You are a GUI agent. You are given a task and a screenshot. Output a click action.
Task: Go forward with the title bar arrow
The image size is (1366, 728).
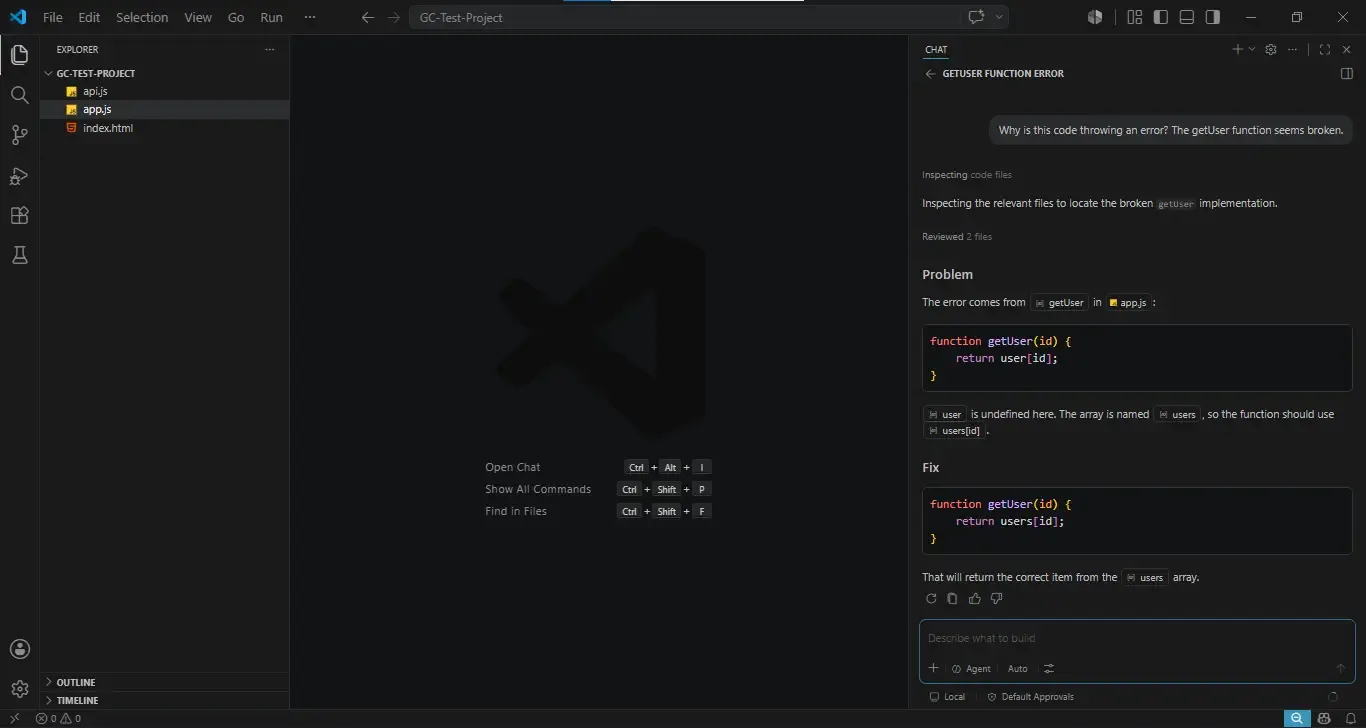[393, 17]
